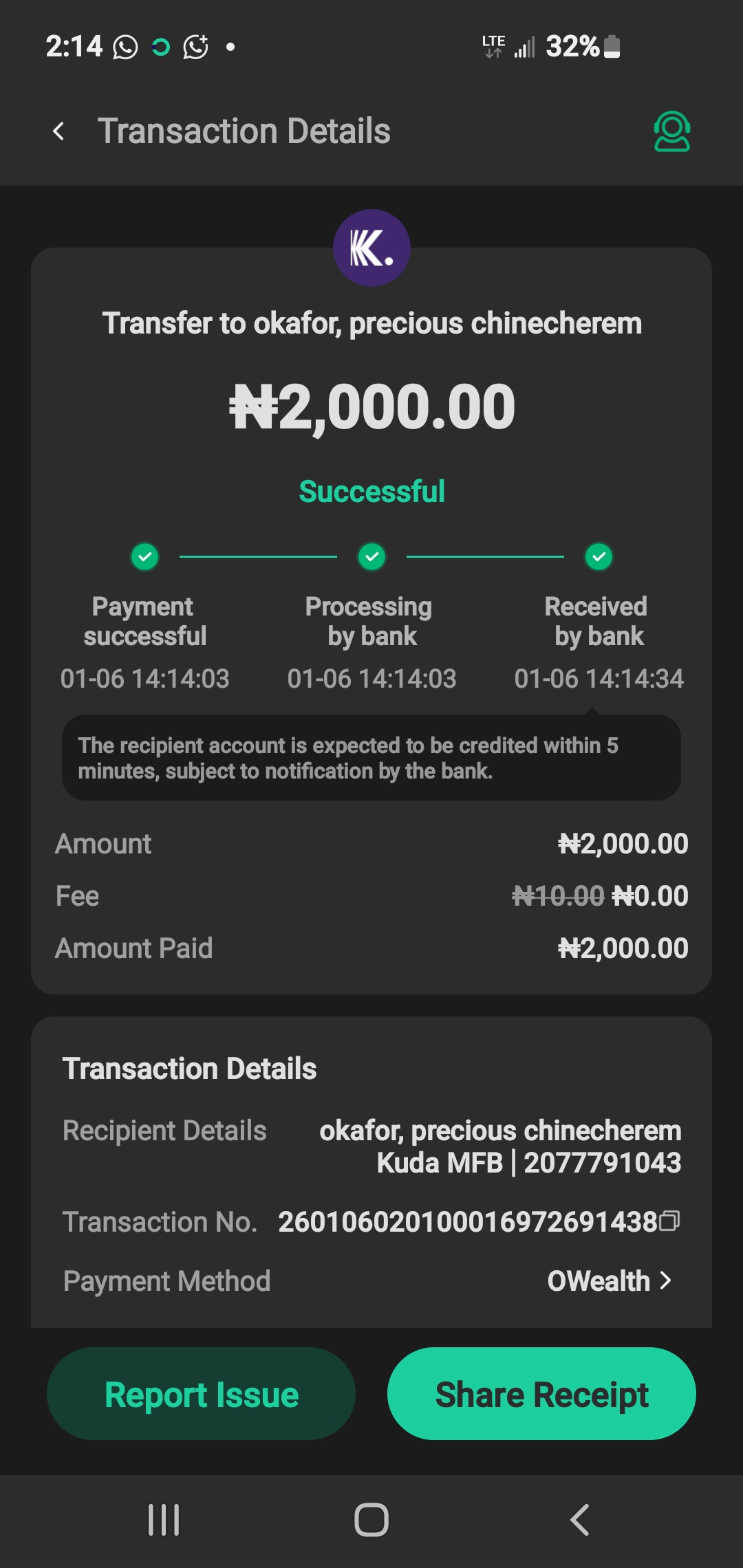Image resolution: width=743 pixels, height=1568 pixels.
Task: Tap the progress line after Payment successful
Action: [258, 556]
